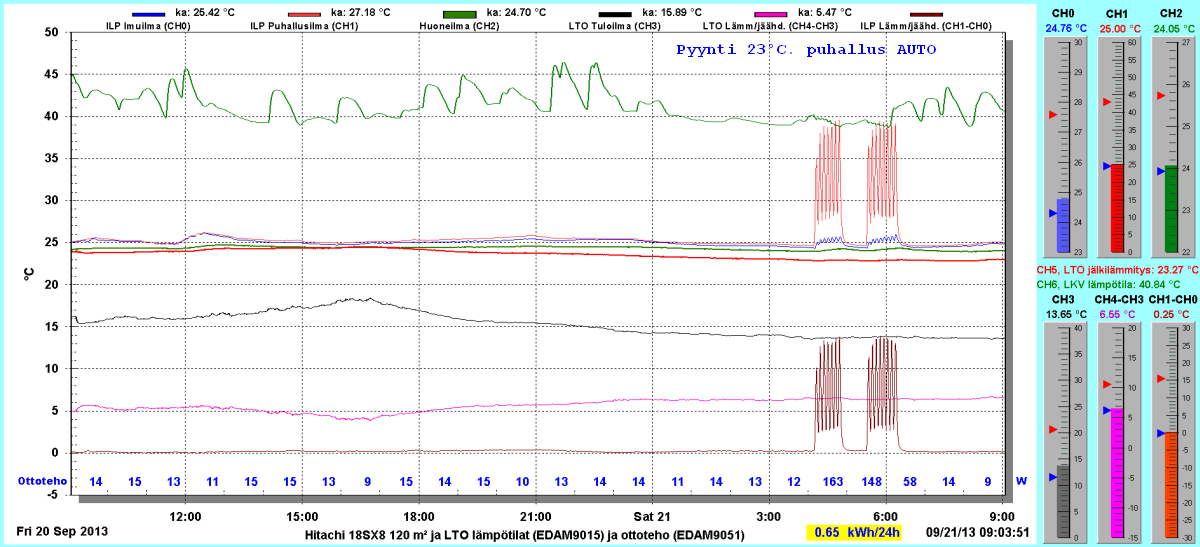1200x547 pixels.
Task: Click the red max marker on CH2 gauge
Action: pyautogui.click(x=1160, y=96)
